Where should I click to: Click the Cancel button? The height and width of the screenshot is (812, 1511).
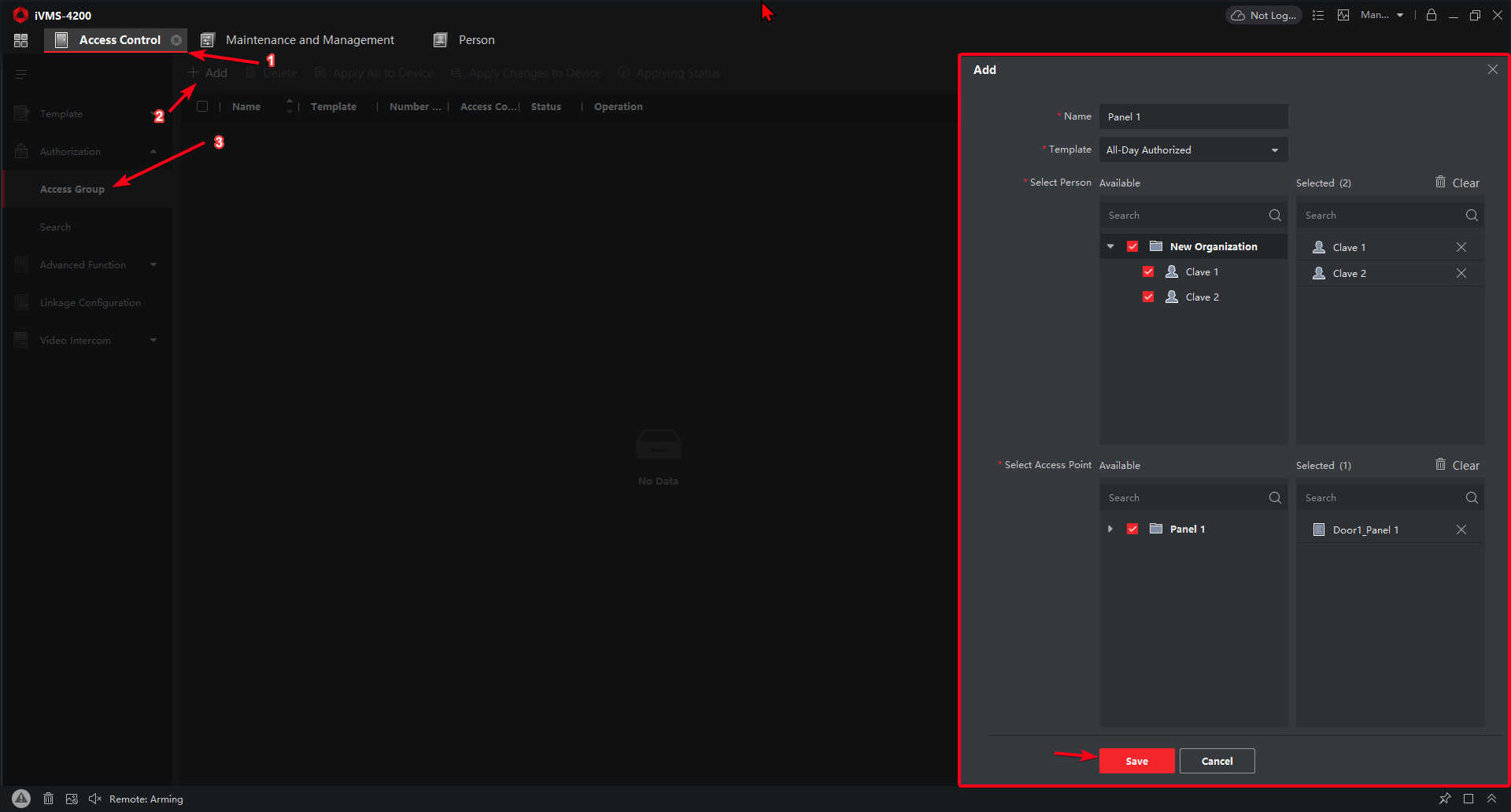click(1217, 761)
